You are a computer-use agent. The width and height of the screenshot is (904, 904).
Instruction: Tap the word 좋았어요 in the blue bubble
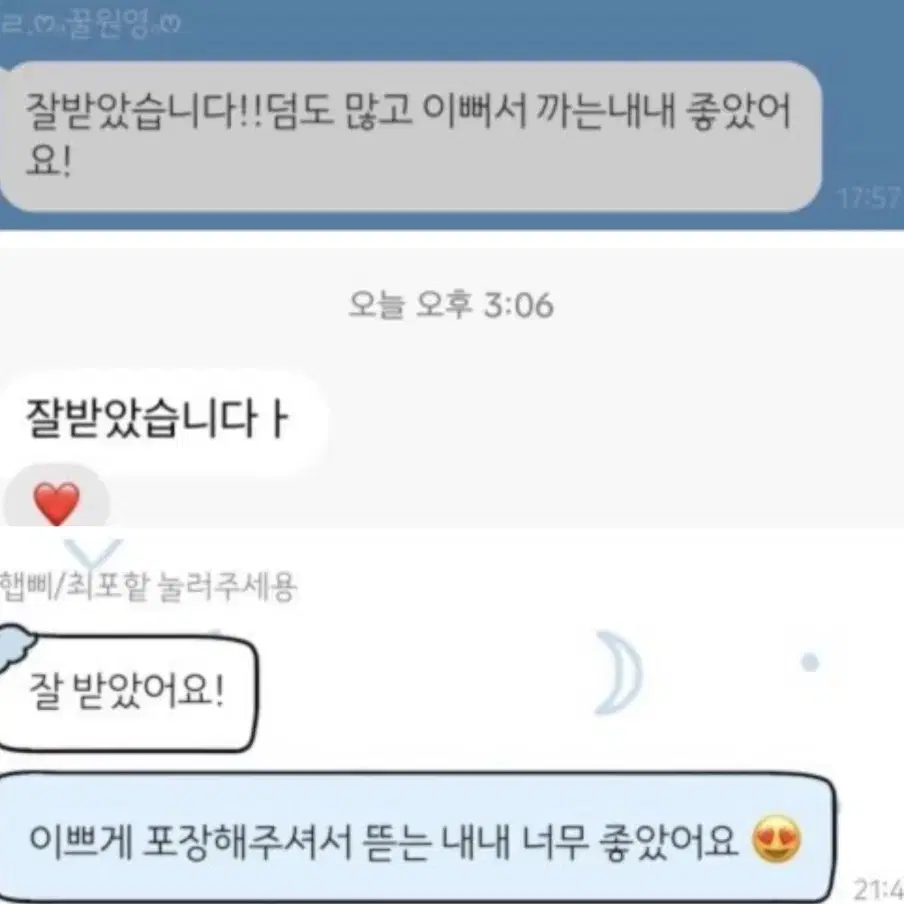tap(669, 841)
